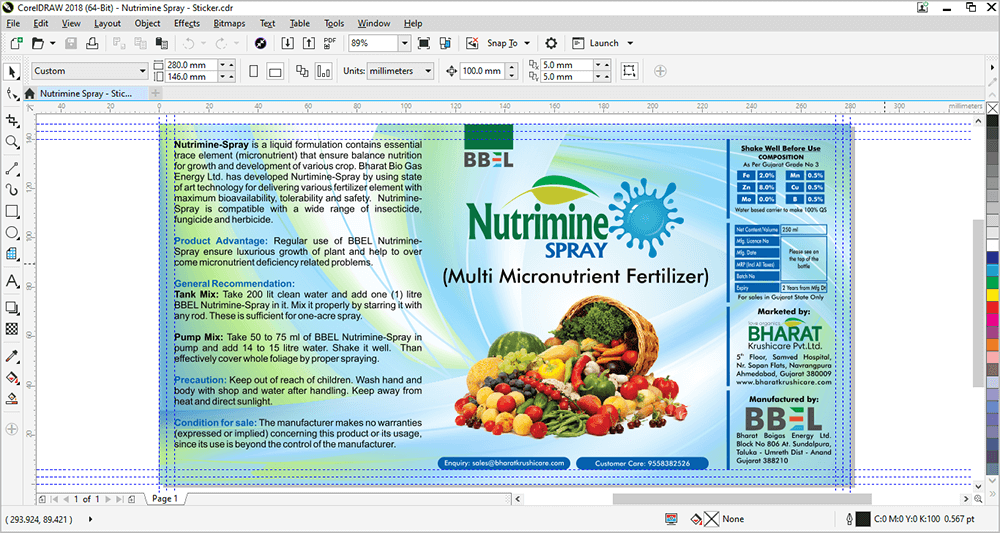This screenshot has height=533, width=1000.
Task: Publish to PDF
Action: coord(330,43)
